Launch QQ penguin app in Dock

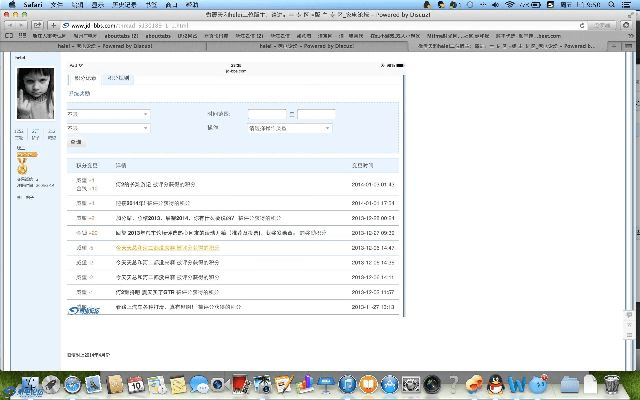[x=494, y=384]
